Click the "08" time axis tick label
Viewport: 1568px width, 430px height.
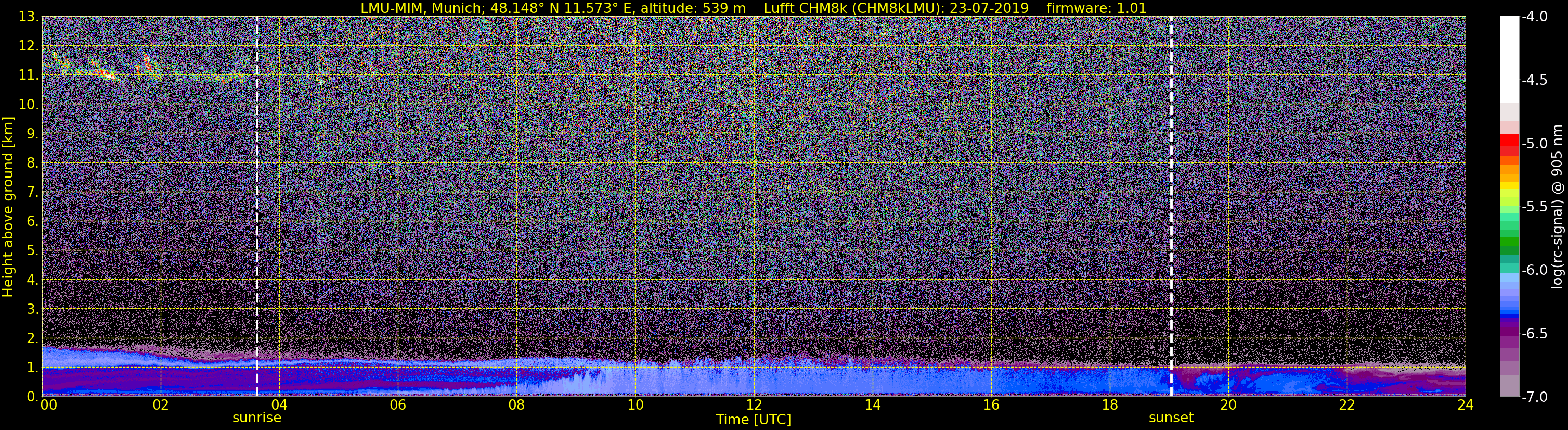(x=516, y=405)
